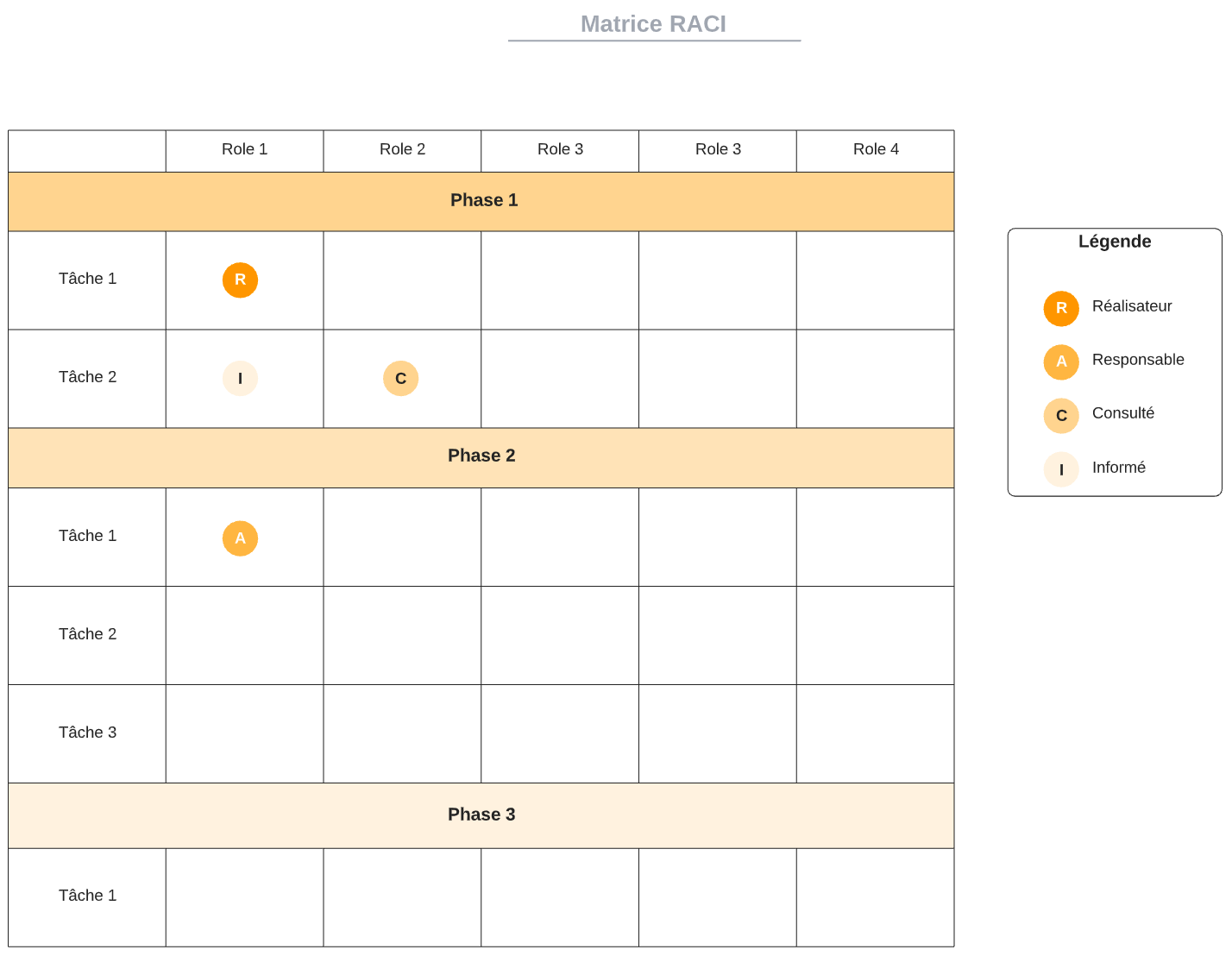Click the Tâche 3 row label
Screen dimensions: 1232x956
pos(87,733)
